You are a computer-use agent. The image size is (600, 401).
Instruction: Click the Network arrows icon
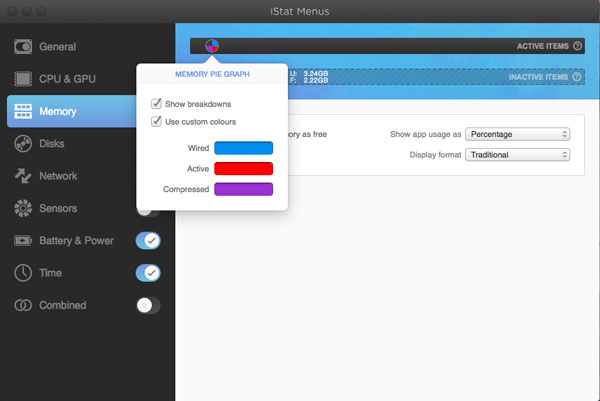(23, 176)
